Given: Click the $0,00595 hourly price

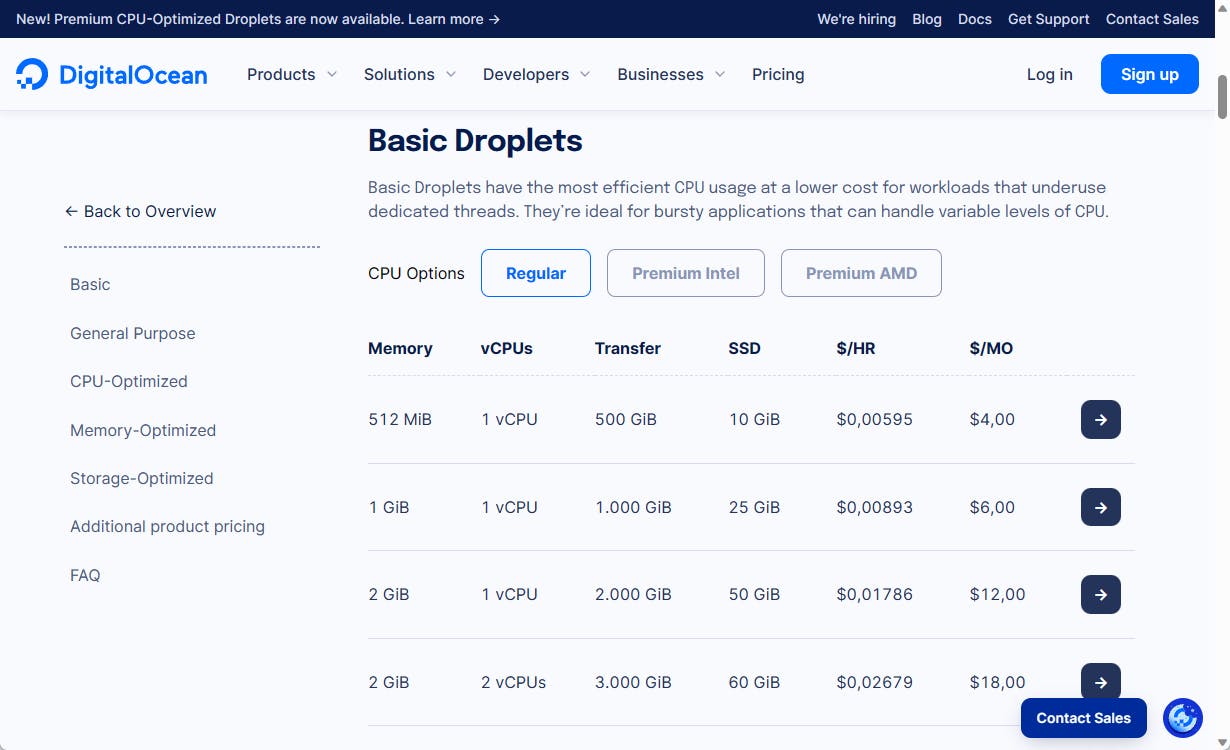Looking at the screenshot, I should (875, 420).
